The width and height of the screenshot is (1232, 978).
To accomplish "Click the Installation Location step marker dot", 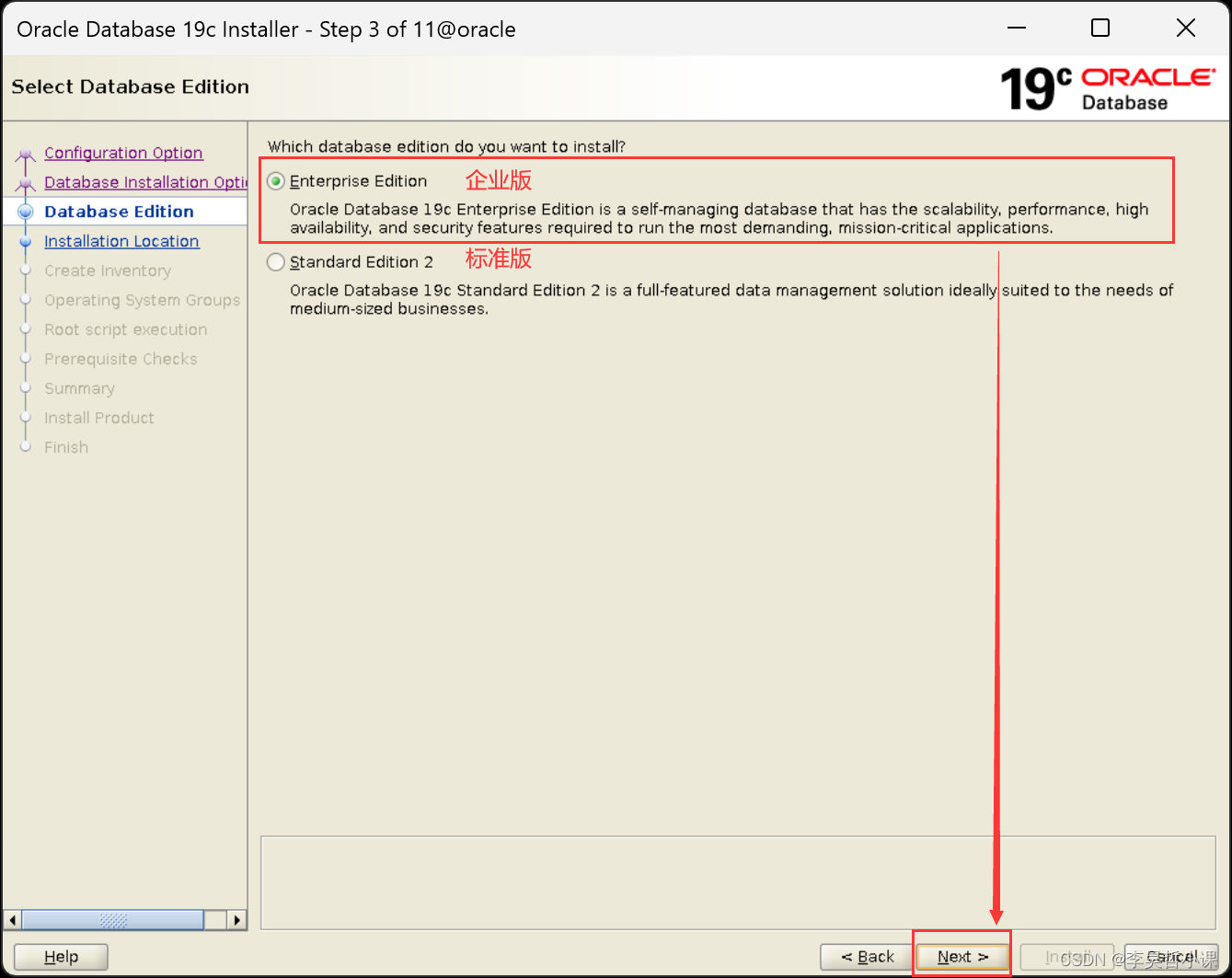I will (26, 241).
